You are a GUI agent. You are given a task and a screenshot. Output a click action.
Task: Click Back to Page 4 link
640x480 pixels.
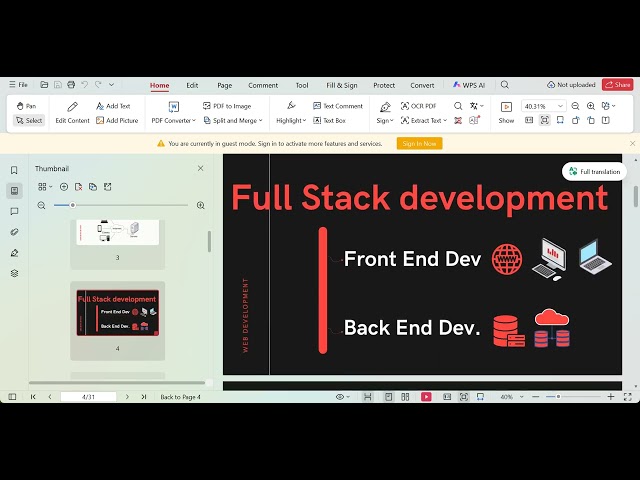(180, 397)
